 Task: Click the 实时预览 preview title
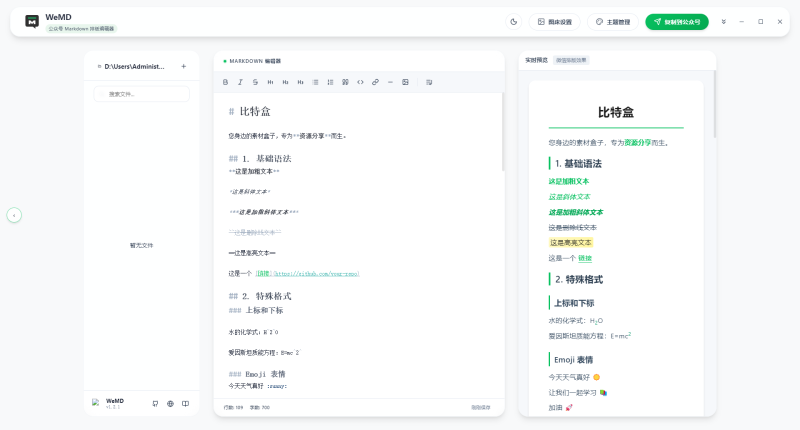[537, 60]
